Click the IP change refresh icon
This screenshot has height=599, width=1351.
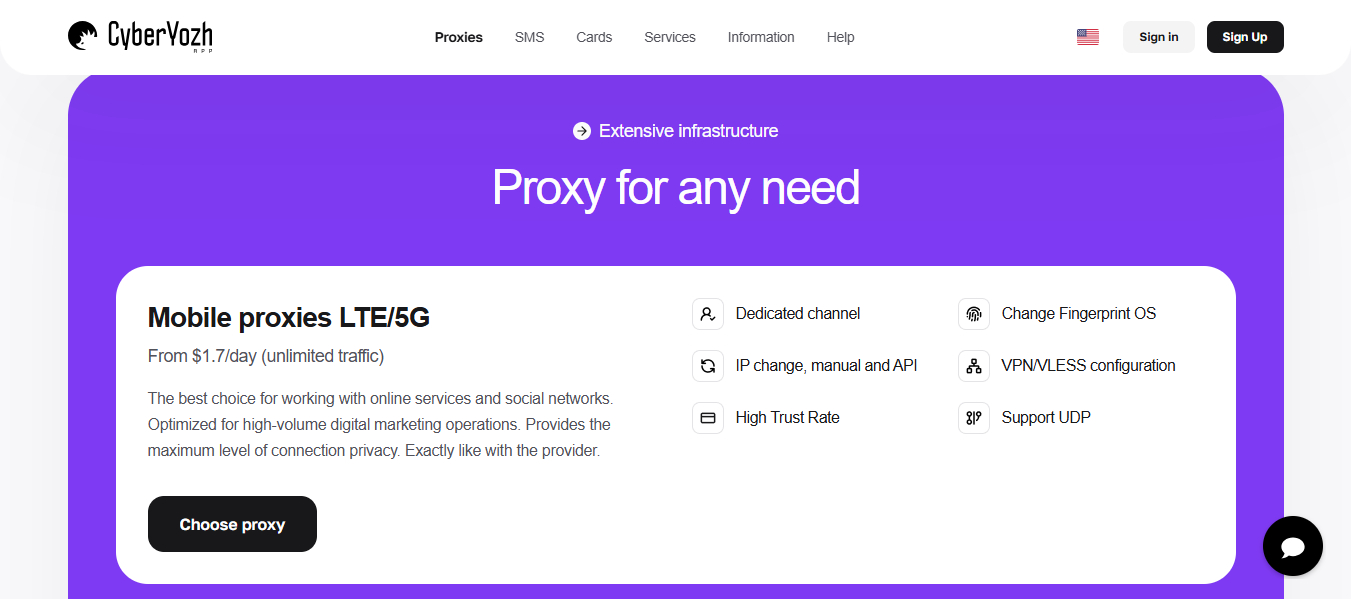tap(708, 366)
